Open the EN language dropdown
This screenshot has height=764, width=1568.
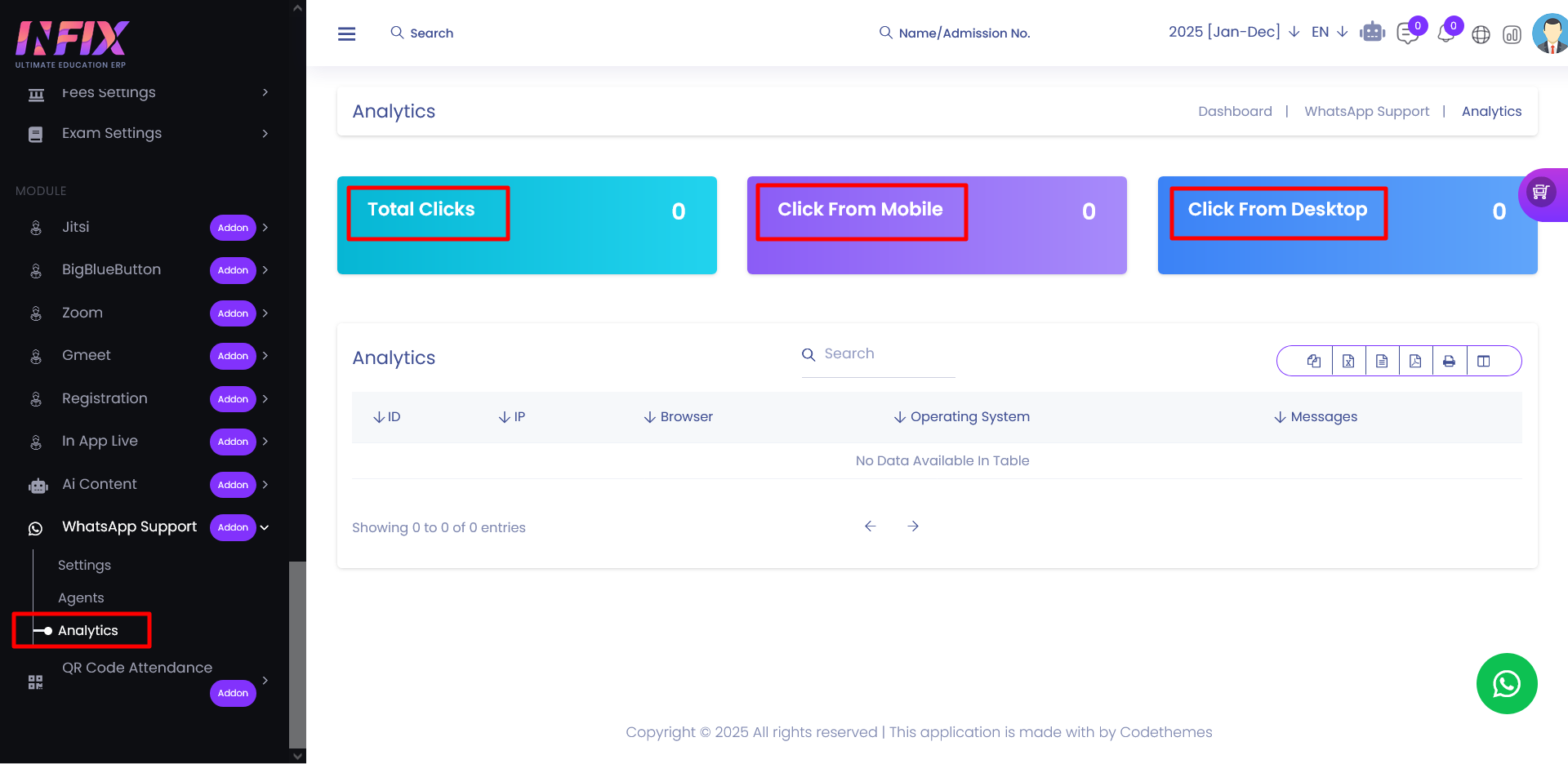1329,32
